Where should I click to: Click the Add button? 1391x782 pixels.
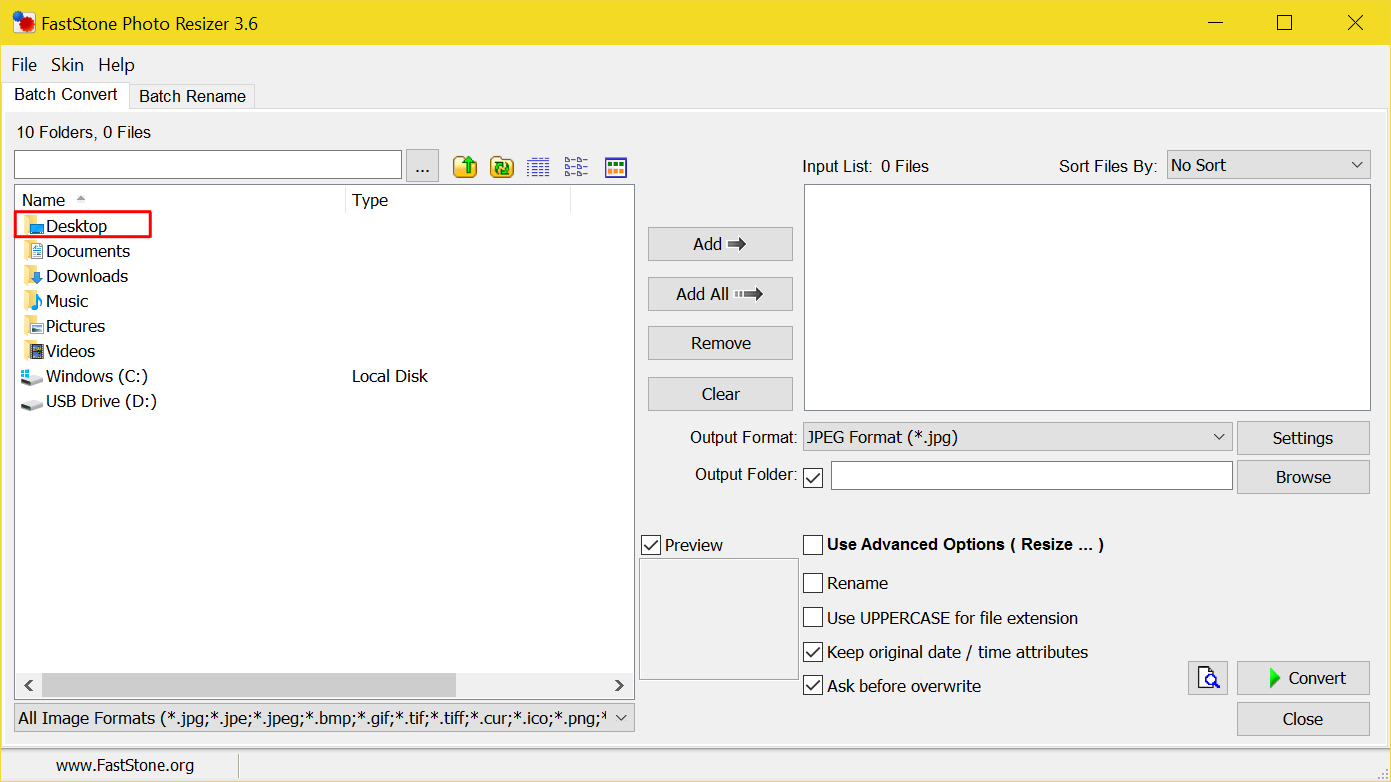pyautogui.click(x=720, y=244)
